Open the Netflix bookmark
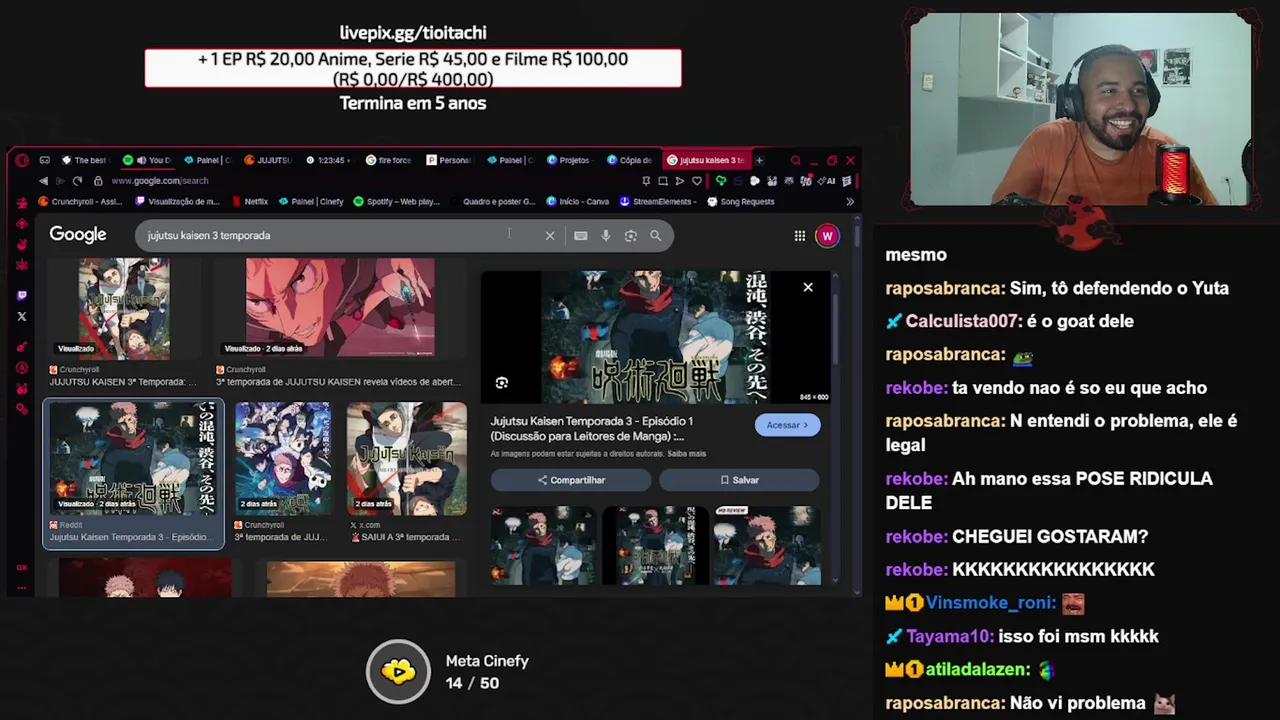Viewport: 1280px width, 720px height. coord(250,201)
